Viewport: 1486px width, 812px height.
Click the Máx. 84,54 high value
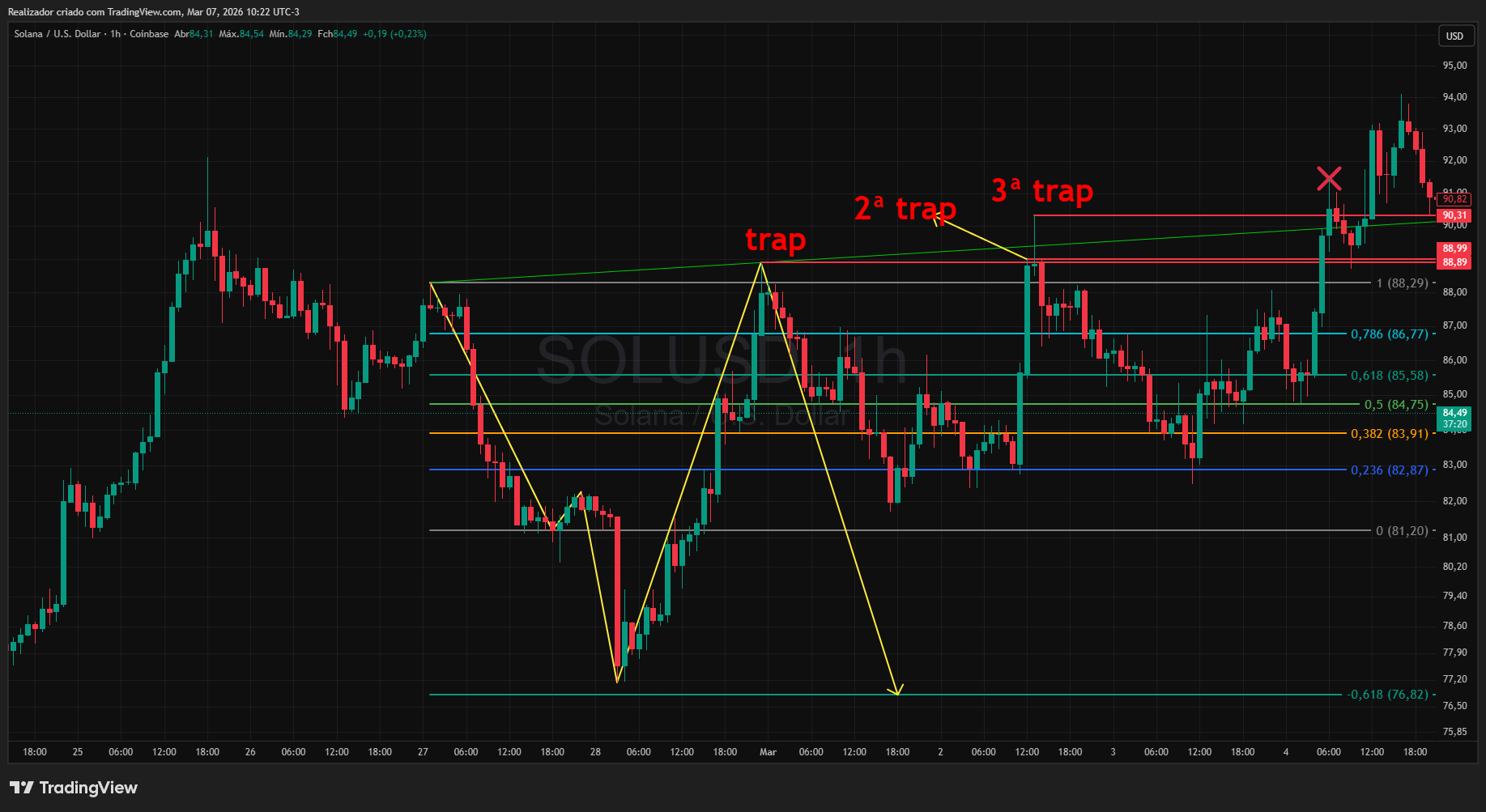[x=241, y=34]
